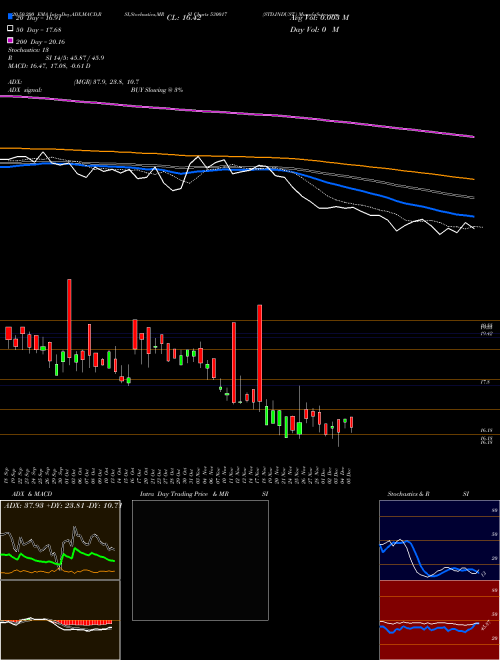Click the 'ADX: 37.93 +DY: 23.81 -DY: 10.71' readout

tap(63, 505)
